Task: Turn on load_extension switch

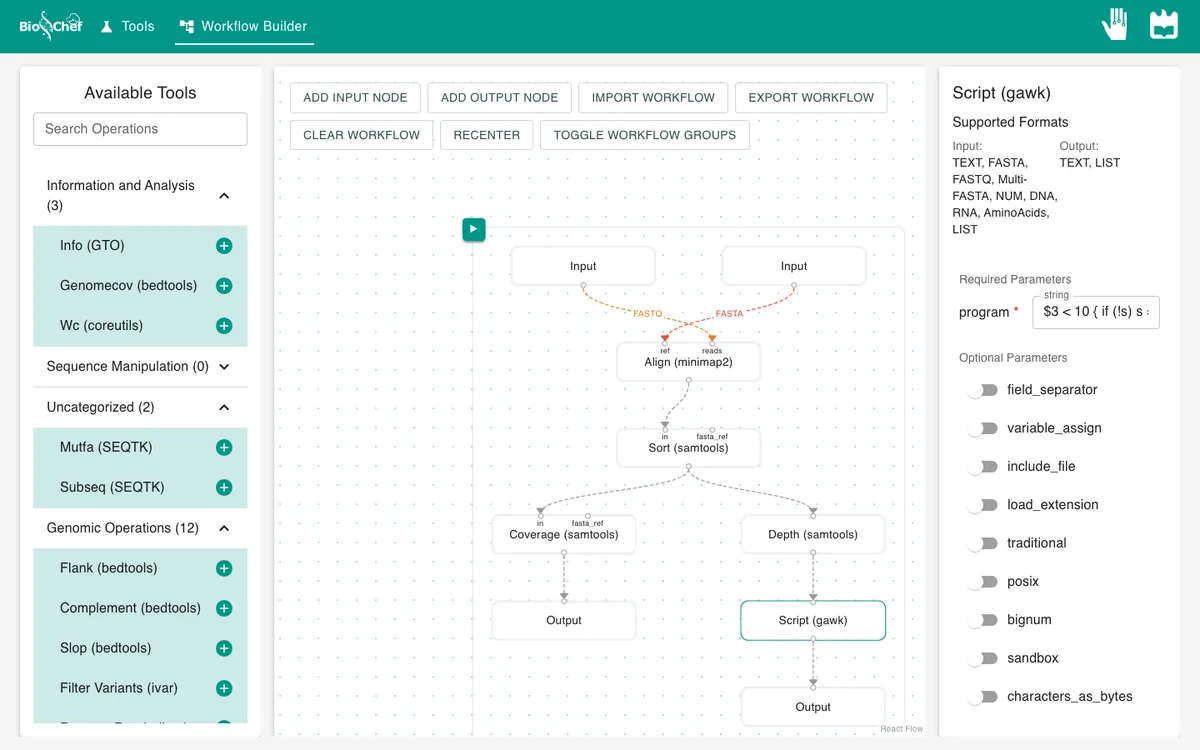Action: 982,505
